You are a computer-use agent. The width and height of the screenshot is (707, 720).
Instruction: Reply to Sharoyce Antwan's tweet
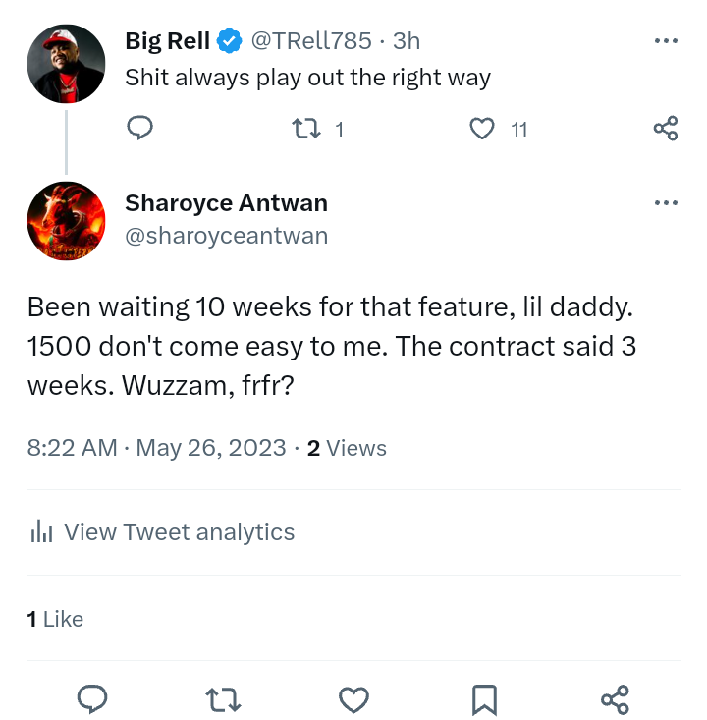pos(93,699)
